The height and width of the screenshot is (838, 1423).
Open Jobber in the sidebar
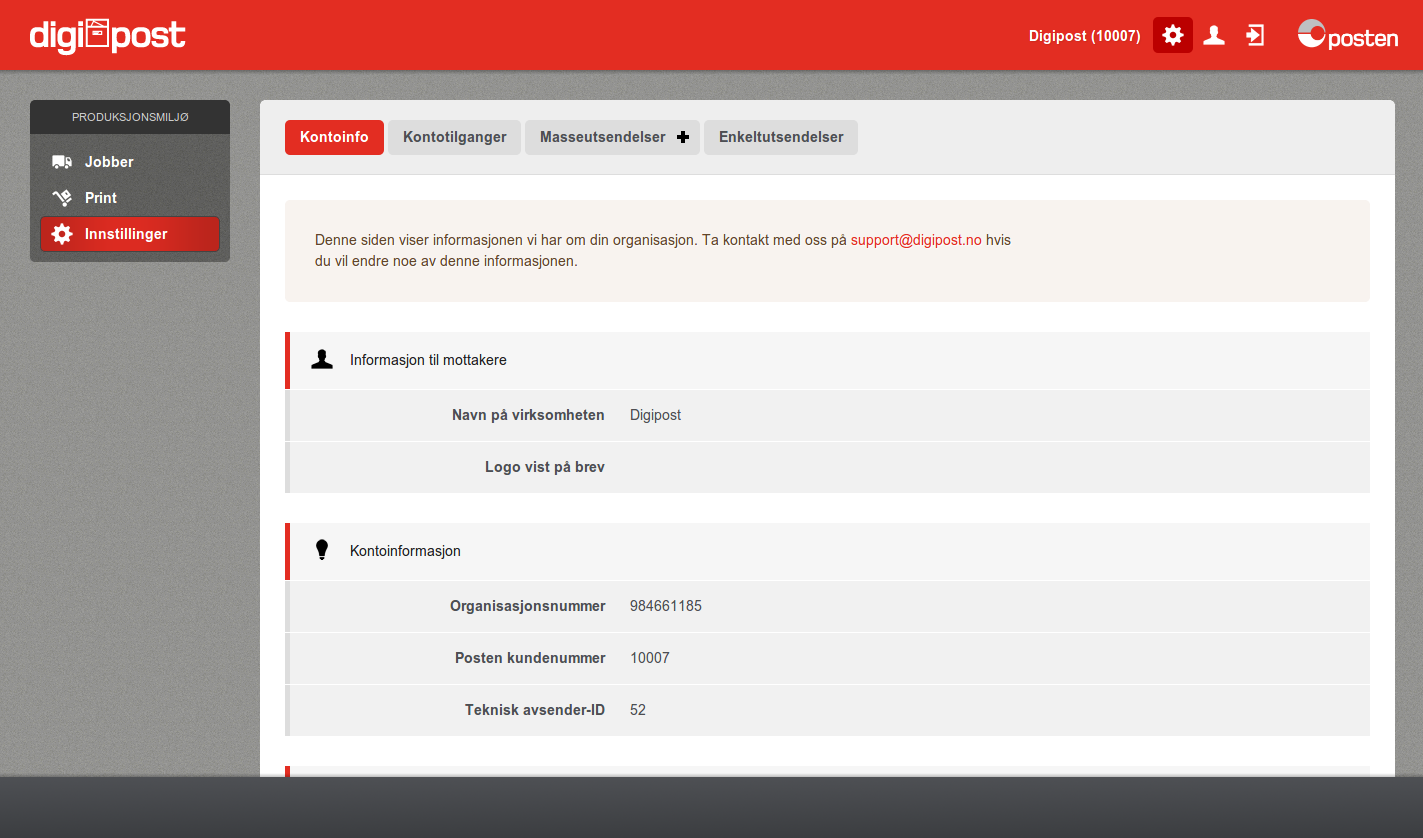point(130,162)
